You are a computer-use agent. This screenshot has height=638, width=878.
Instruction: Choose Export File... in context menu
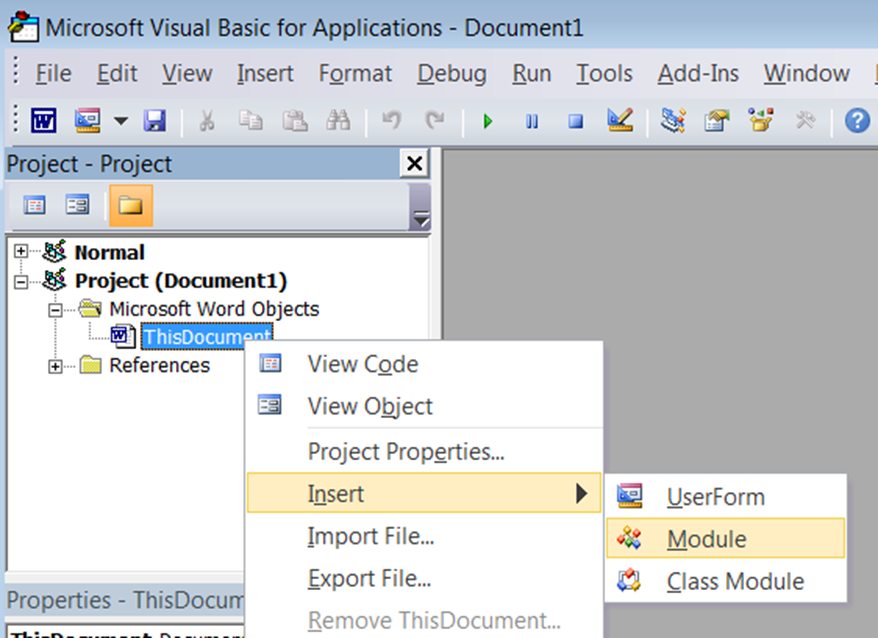424,579
